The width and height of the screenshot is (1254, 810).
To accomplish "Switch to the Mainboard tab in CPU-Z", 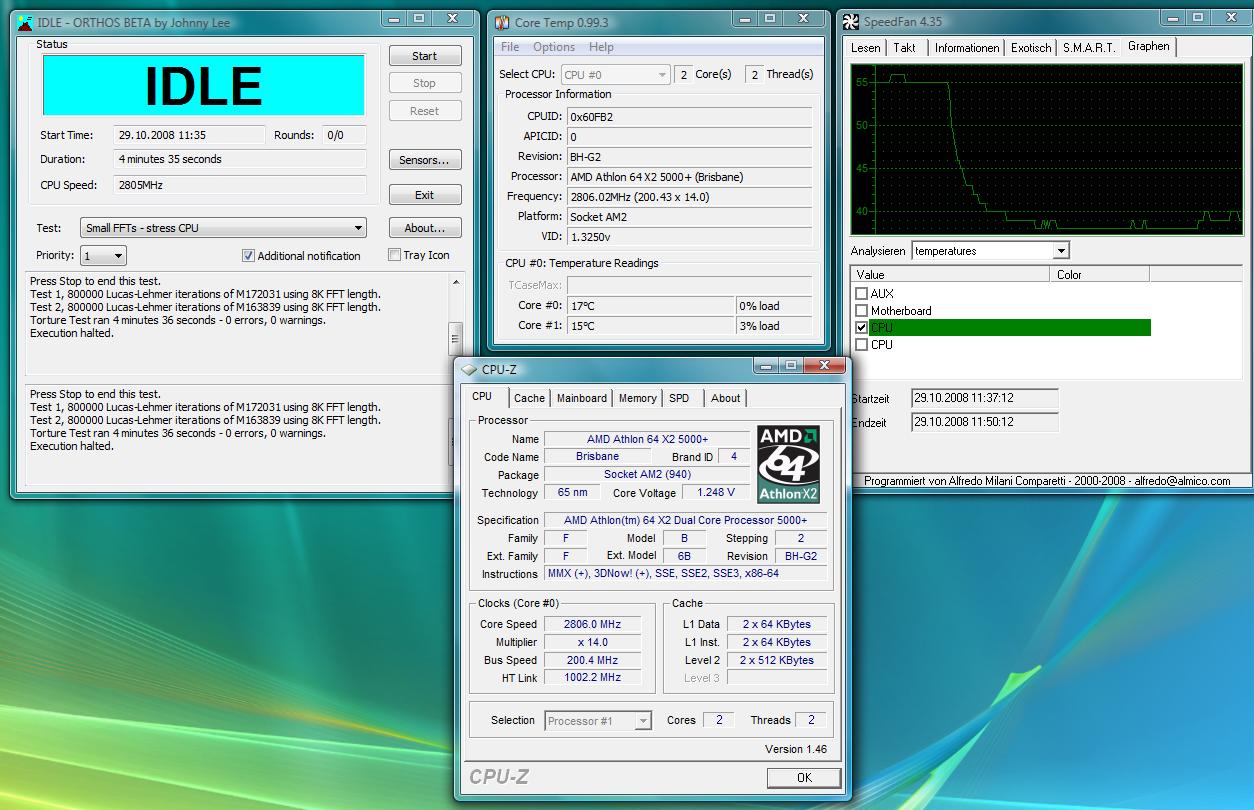I will pyautogui.click(x=581, y=398).
